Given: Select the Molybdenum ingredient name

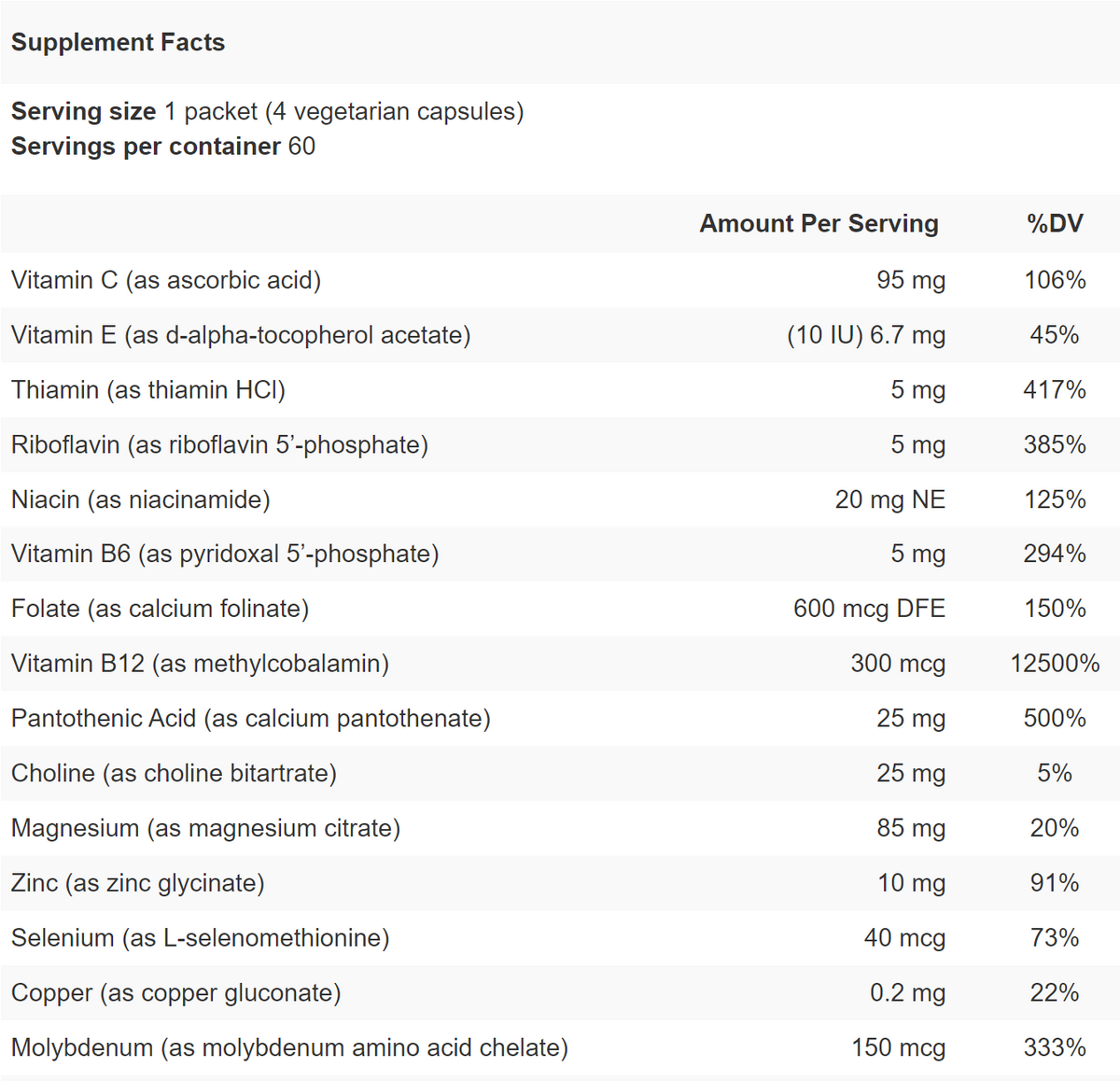Looking at the screenshot, I should pyautogui.click(x=289, y=1048).
